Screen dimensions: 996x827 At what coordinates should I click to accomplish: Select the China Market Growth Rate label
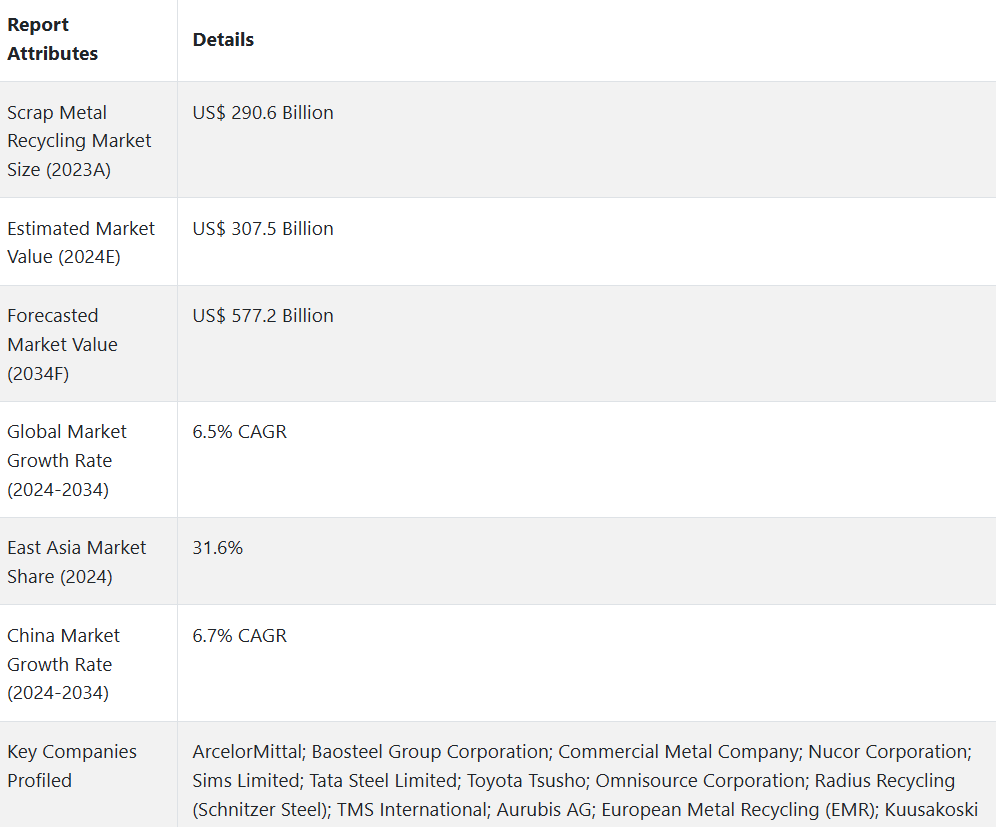(x=63, y=664)
